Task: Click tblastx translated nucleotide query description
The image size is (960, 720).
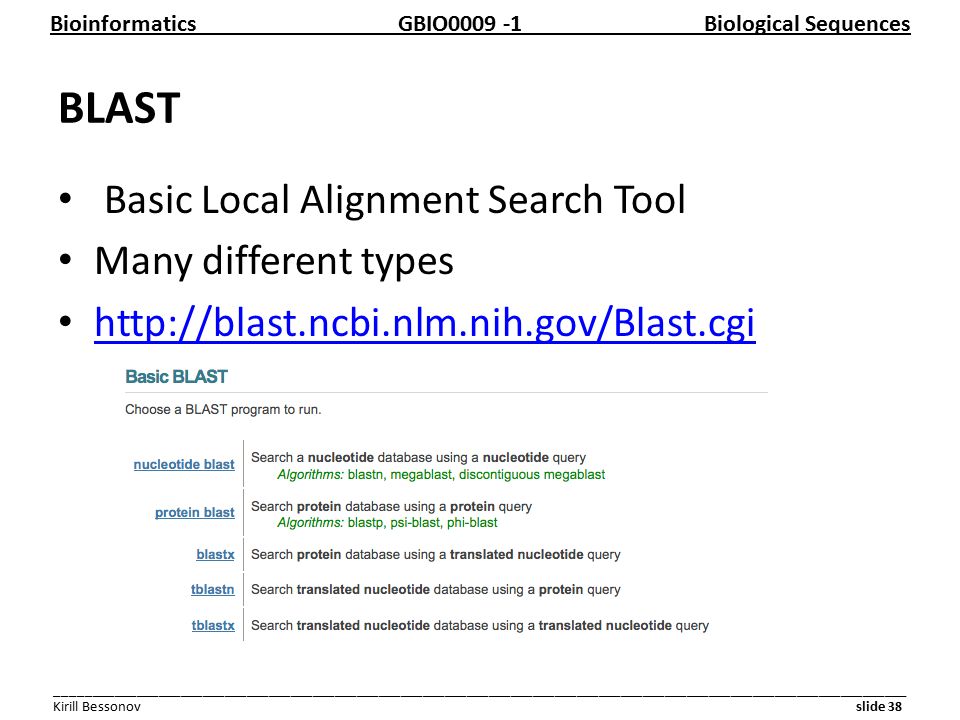Action: coord(479,625)
